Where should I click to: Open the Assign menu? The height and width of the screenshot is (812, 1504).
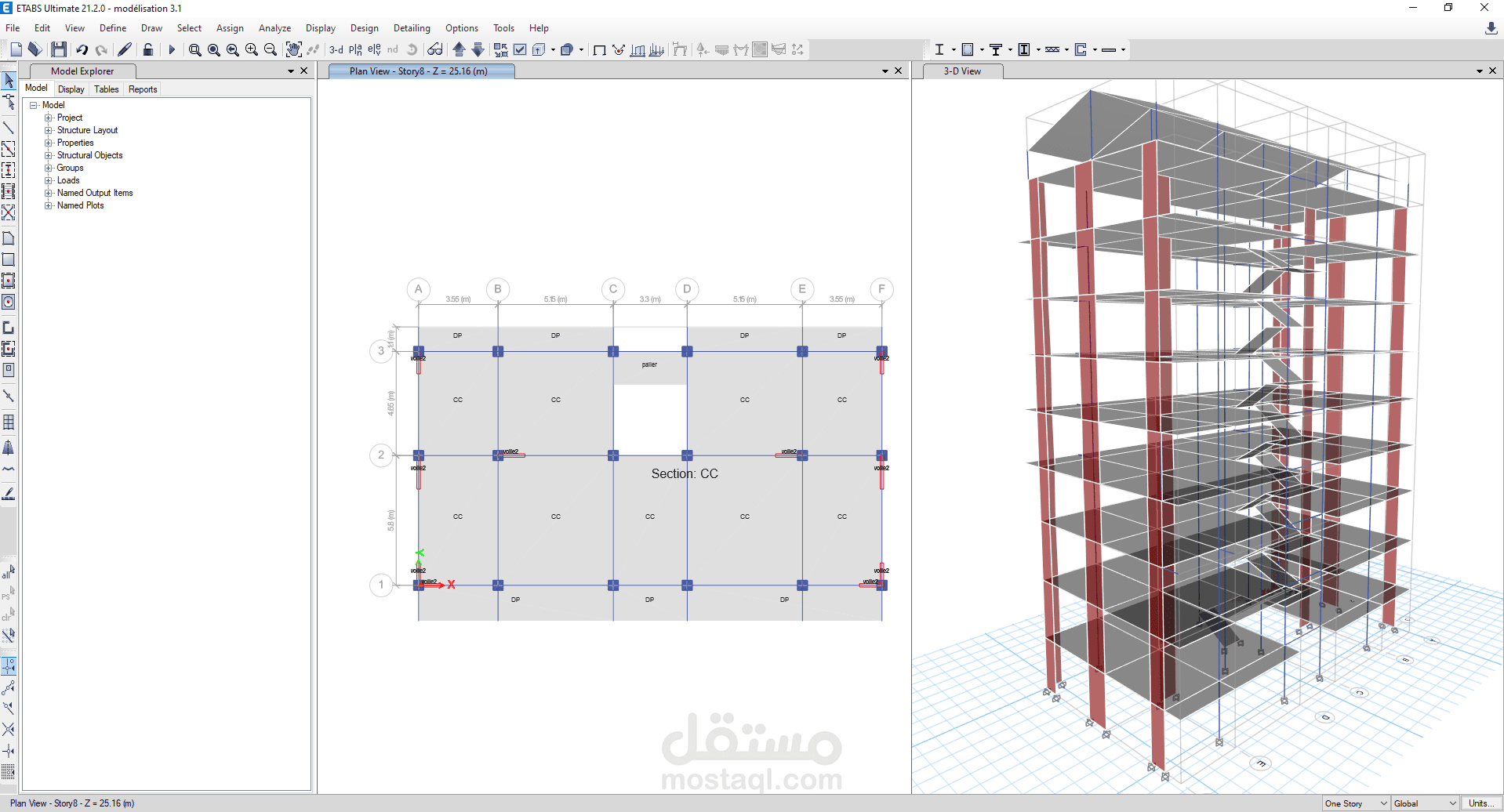point(230,28)
